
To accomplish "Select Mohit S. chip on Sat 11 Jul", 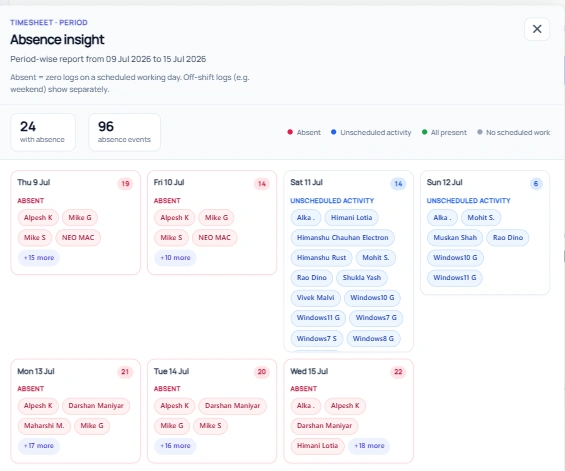I will (x=376, y=258).
